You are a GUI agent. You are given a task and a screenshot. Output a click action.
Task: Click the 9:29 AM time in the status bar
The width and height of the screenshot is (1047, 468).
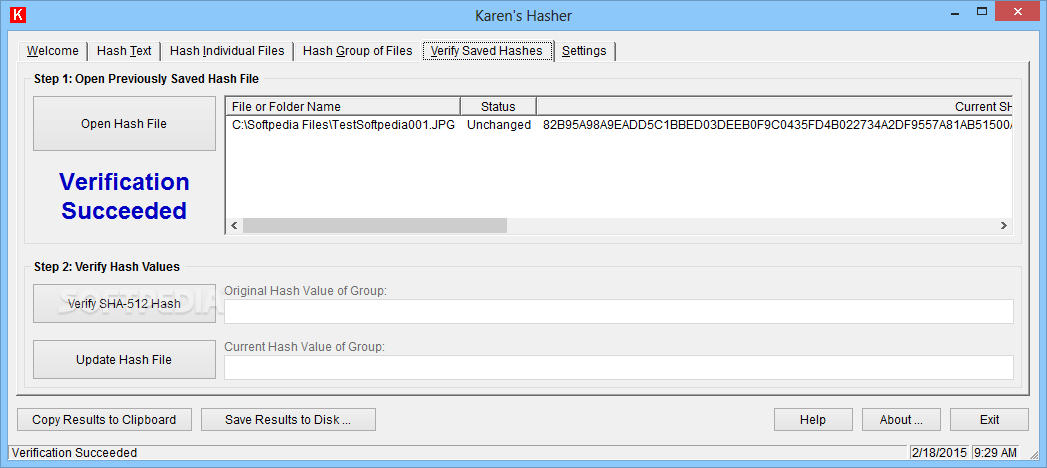click(x=995, y=453)
